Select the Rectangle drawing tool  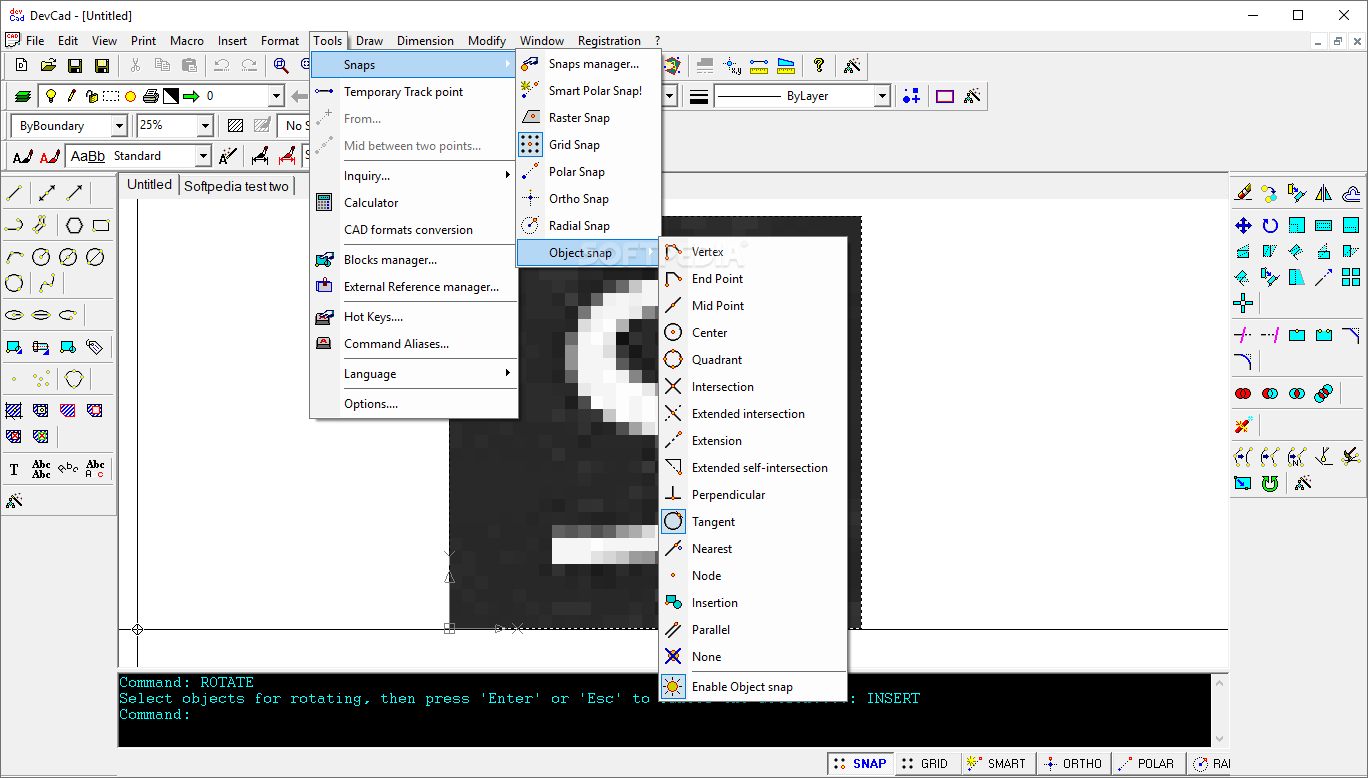(x=101, y=225)
